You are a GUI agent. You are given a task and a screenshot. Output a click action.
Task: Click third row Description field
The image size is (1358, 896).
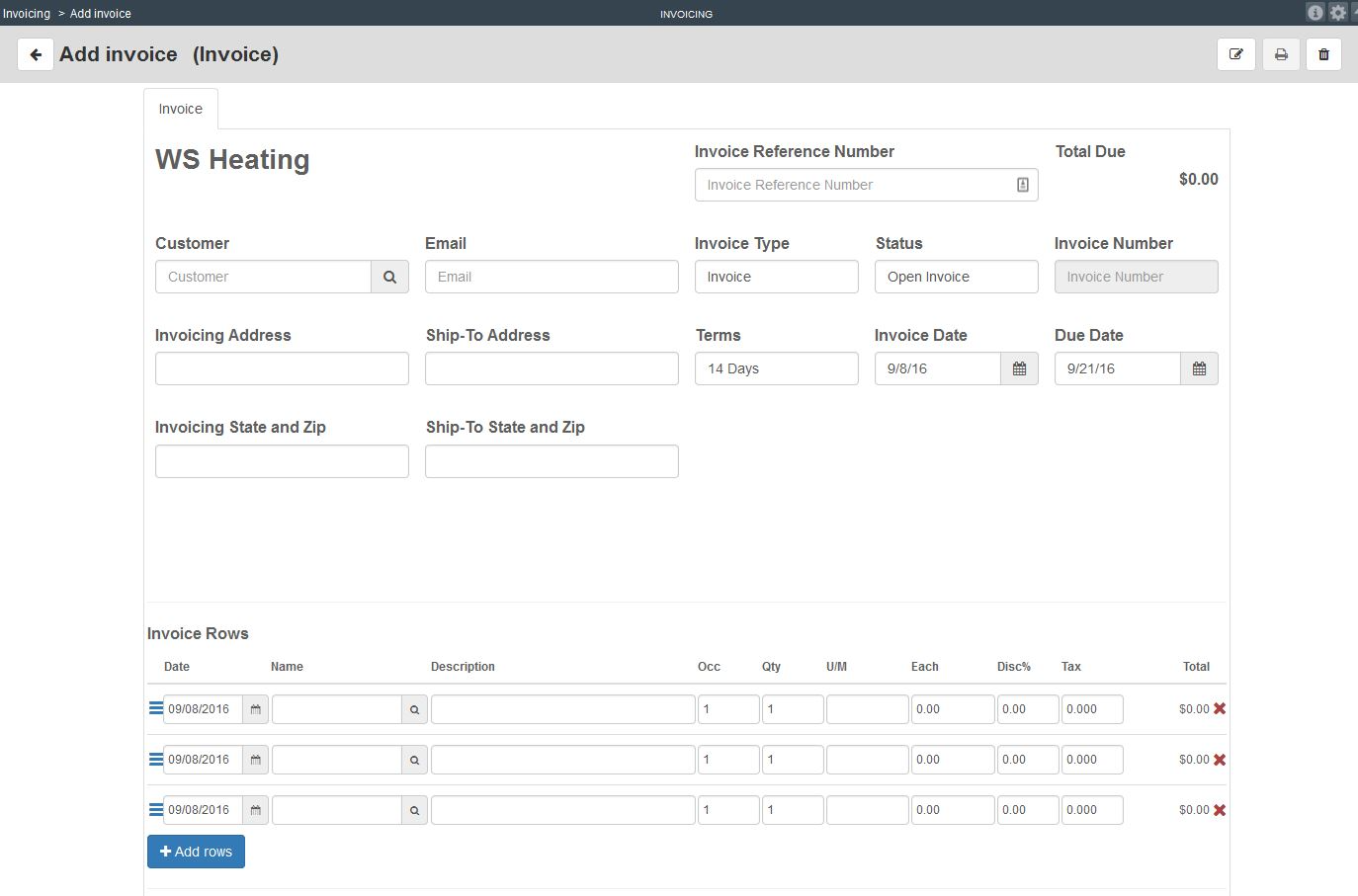coord(563,810)
